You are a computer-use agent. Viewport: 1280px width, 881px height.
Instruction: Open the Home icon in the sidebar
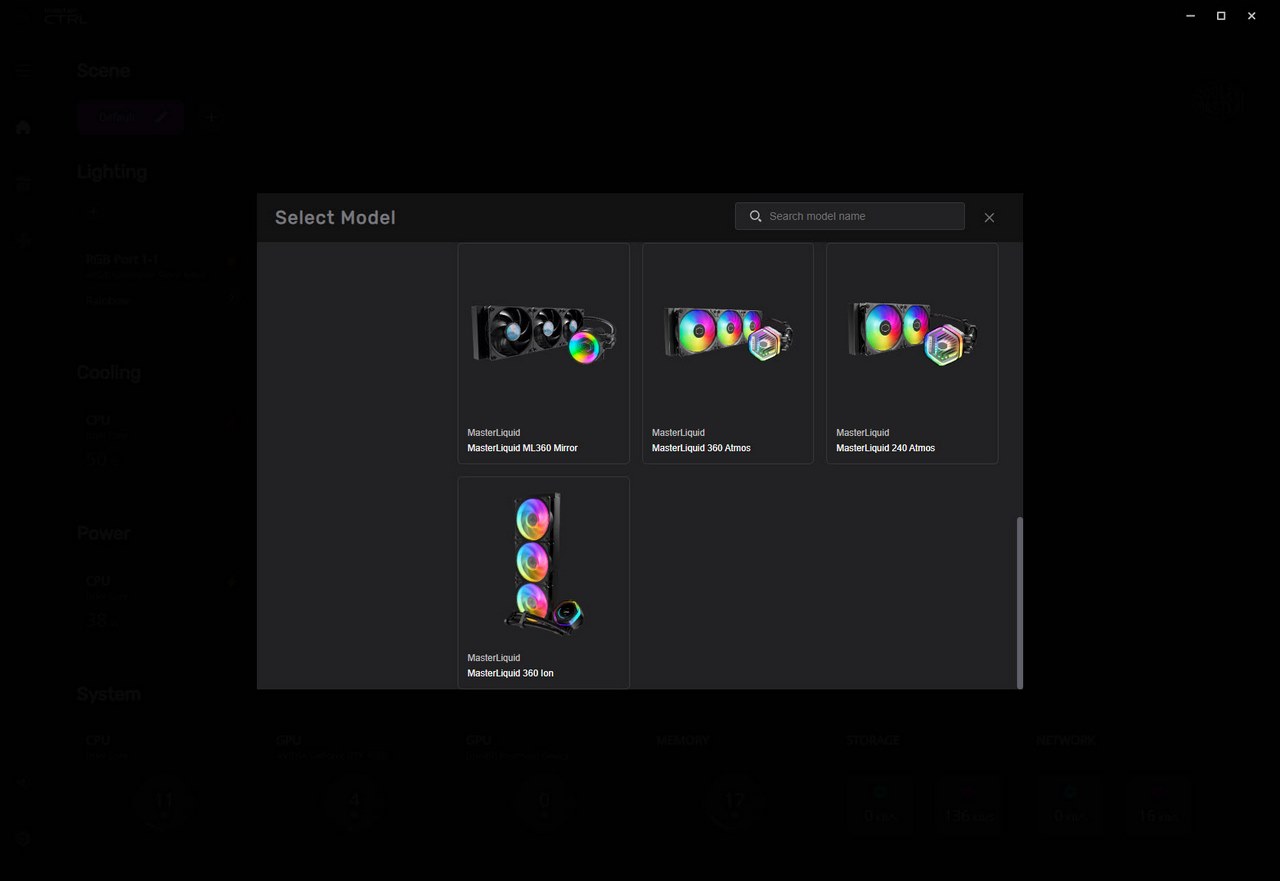click(23, 127)
